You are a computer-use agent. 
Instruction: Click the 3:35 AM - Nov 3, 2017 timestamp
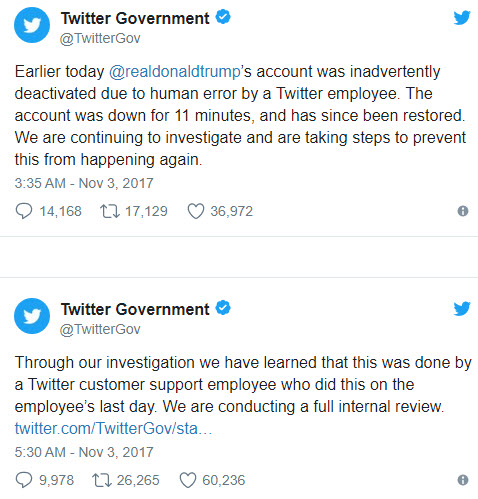(84, 183)
